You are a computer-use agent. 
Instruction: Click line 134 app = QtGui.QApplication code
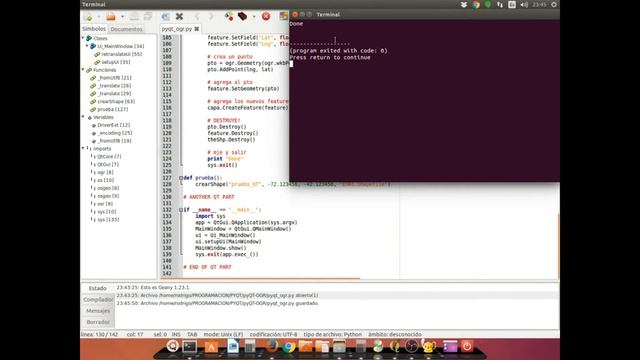coord(246,222)
